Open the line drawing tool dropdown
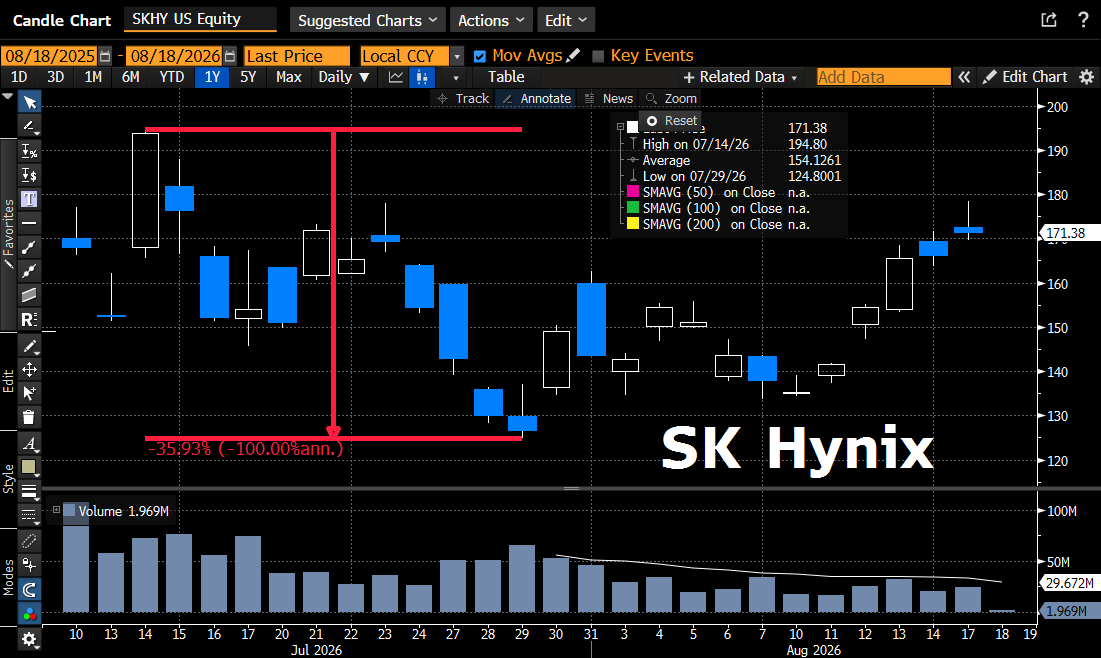This screenshot has height=658, width=1101. point(29,126)
